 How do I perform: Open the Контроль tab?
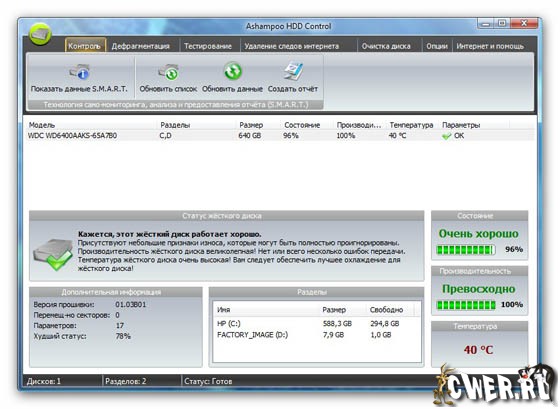point(85,46)
